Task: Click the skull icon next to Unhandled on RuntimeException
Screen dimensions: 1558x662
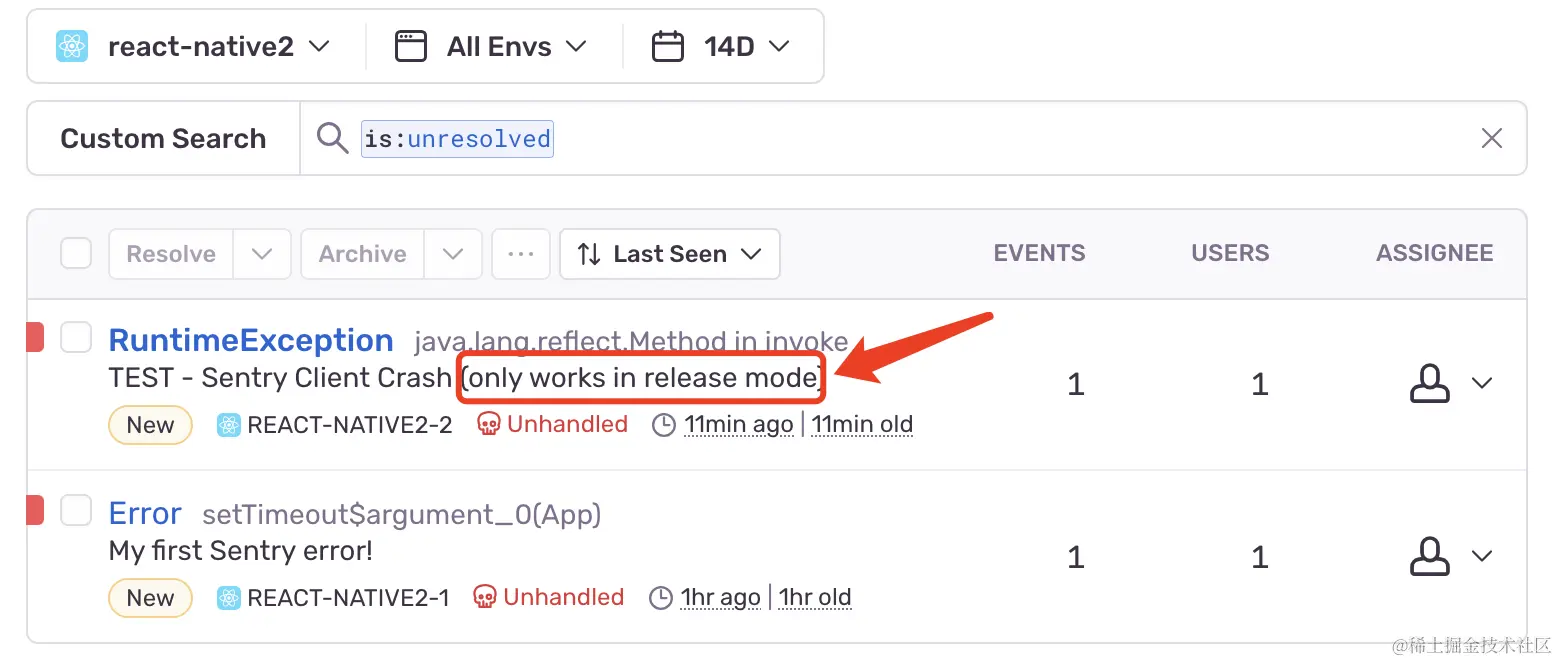Action: 489,424
